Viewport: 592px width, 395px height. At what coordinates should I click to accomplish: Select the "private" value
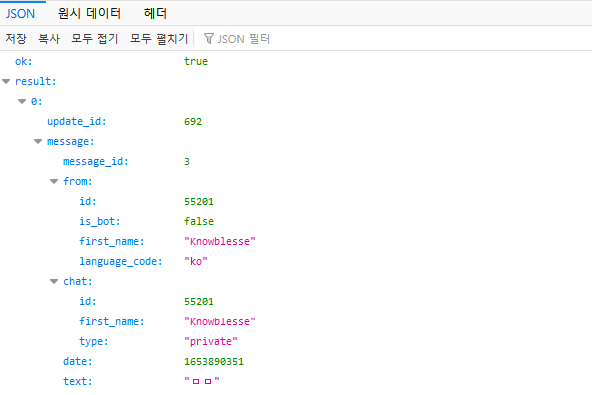211,342
